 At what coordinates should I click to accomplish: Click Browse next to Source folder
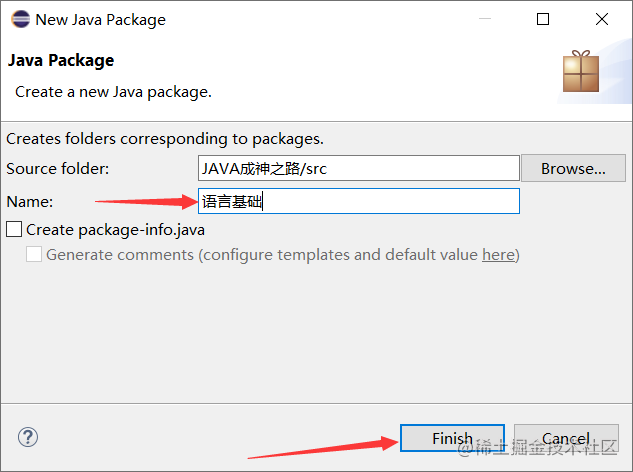(573, 168)
